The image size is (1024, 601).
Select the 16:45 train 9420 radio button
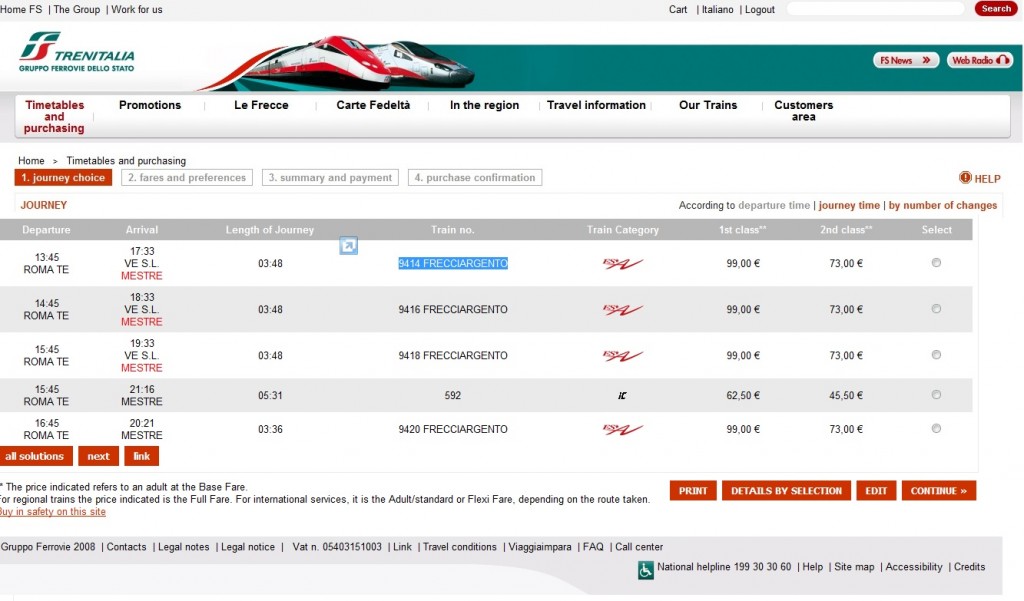pos(936,429)
